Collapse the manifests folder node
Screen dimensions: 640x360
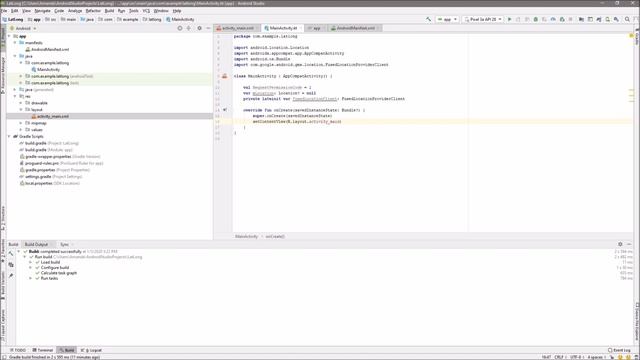coord(15,42)
